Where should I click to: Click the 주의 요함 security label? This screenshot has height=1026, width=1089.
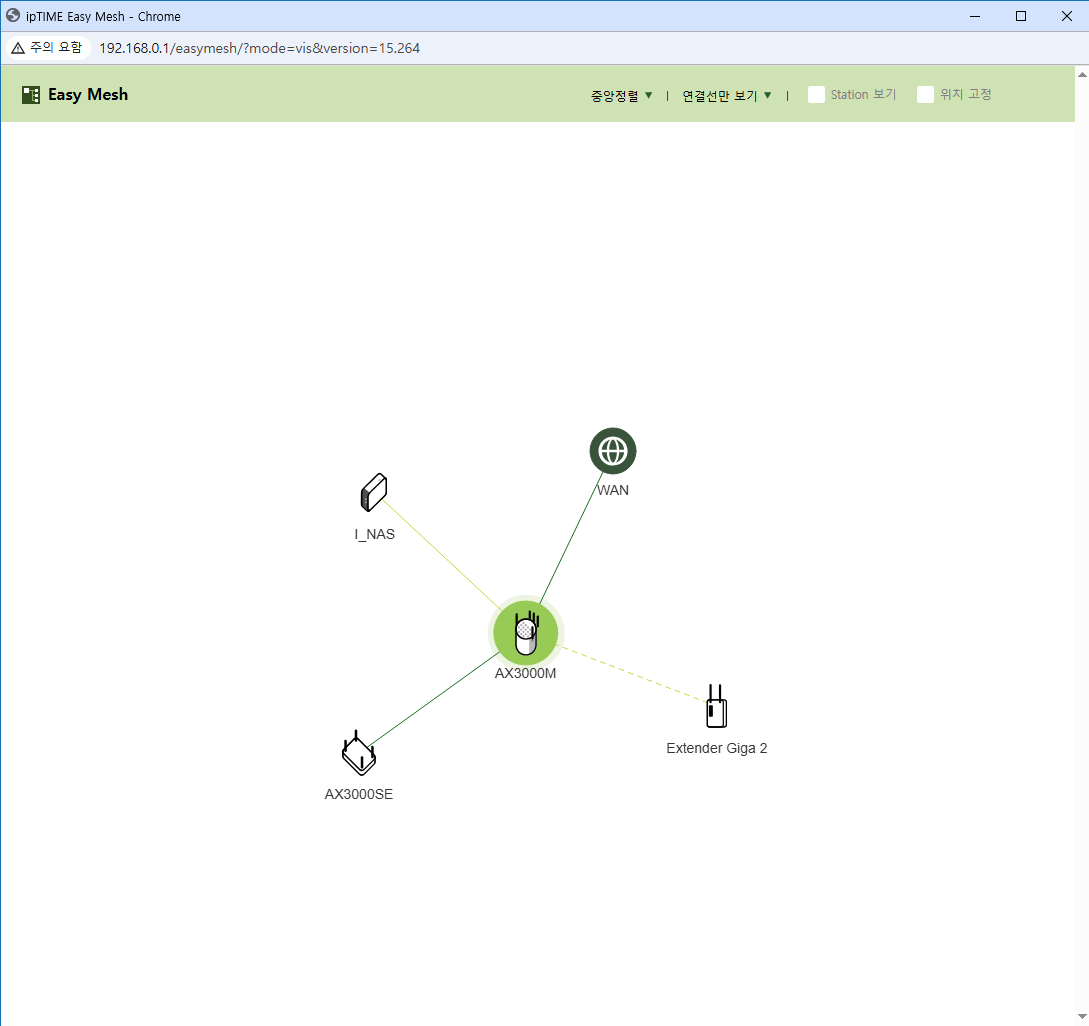click(x=56, y=47)
